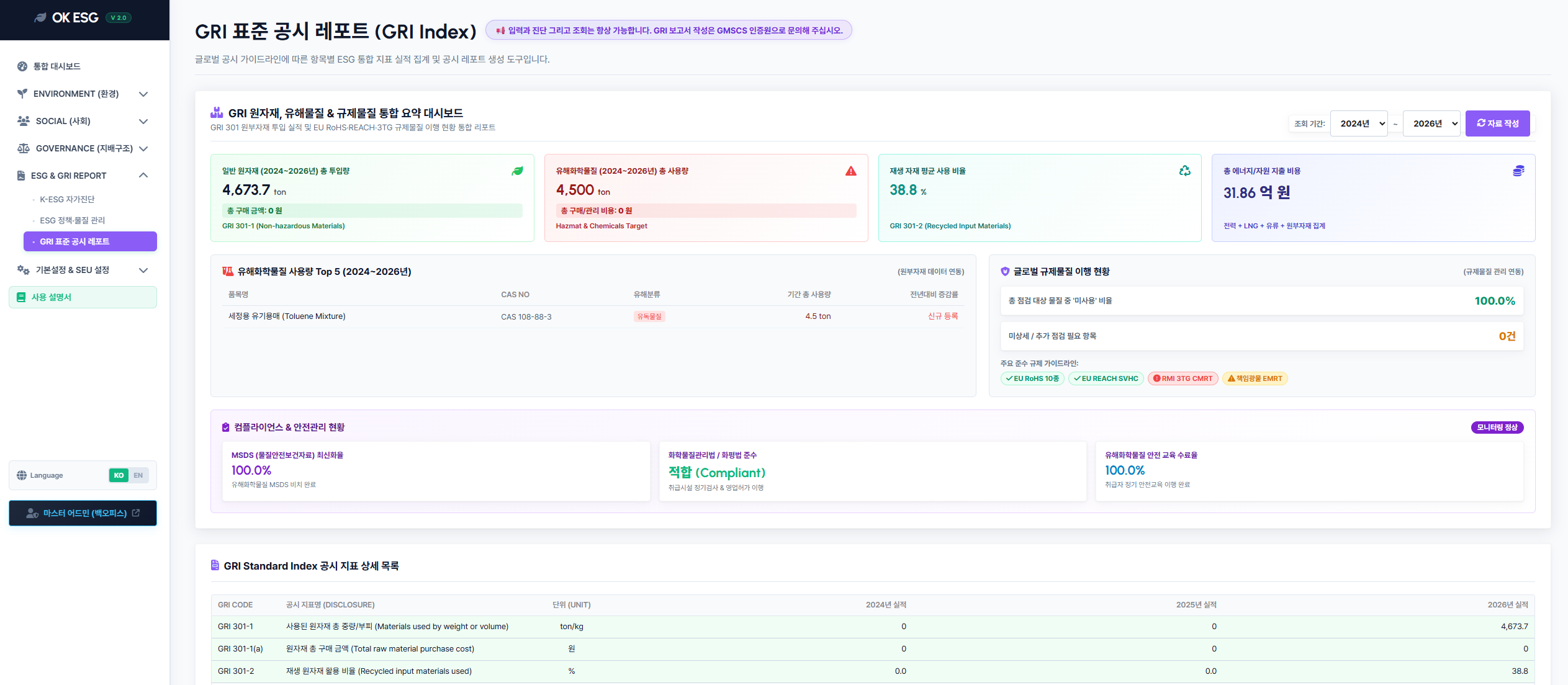Click the RMI 3TG CMRT guideline tag
This screenshot has height=685, width=1568.
[x=1183, y=378]
